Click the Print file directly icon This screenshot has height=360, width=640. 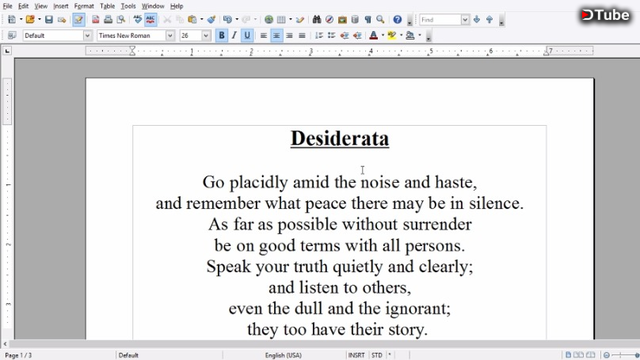point(108,20)
